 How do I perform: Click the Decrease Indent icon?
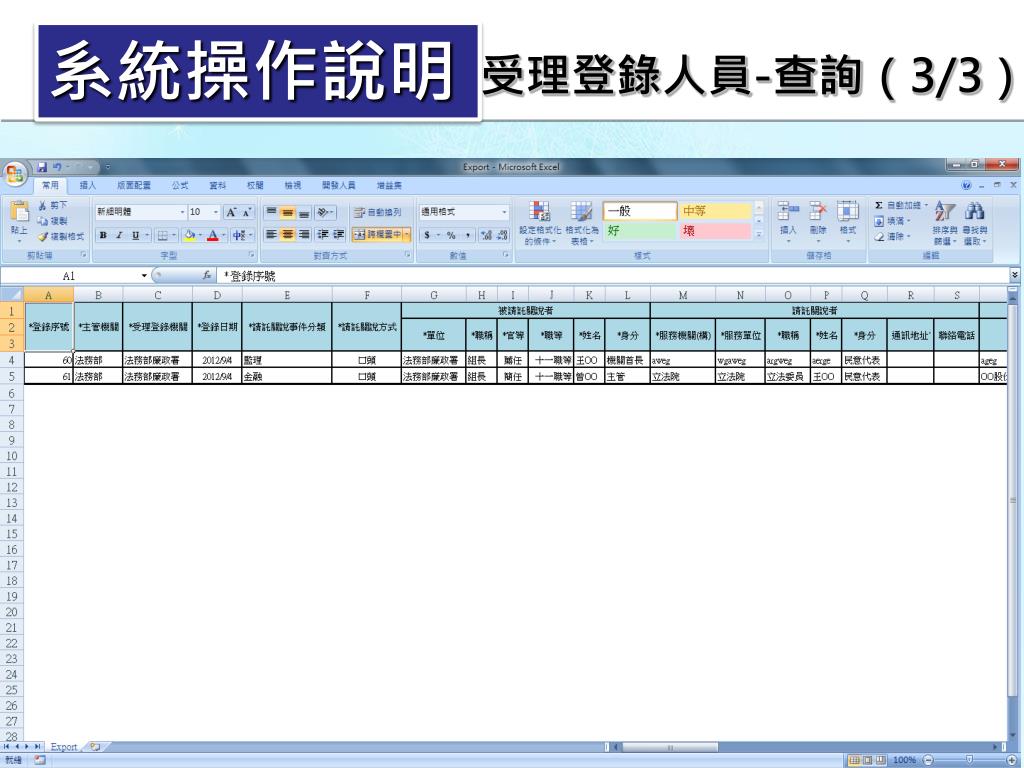(x=323, y=234)
